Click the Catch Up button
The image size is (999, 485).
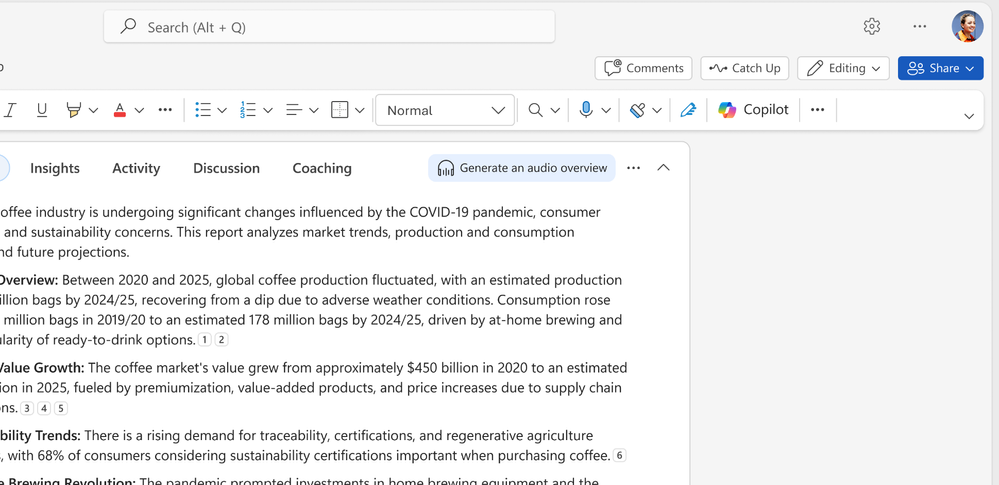coord(745,68)
